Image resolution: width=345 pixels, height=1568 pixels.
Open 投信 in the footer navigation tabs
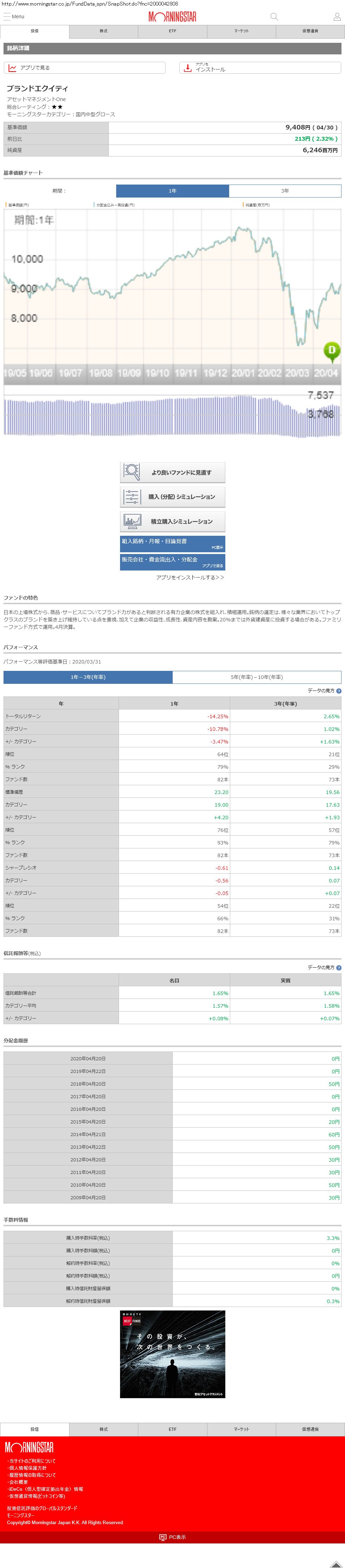35,1429
